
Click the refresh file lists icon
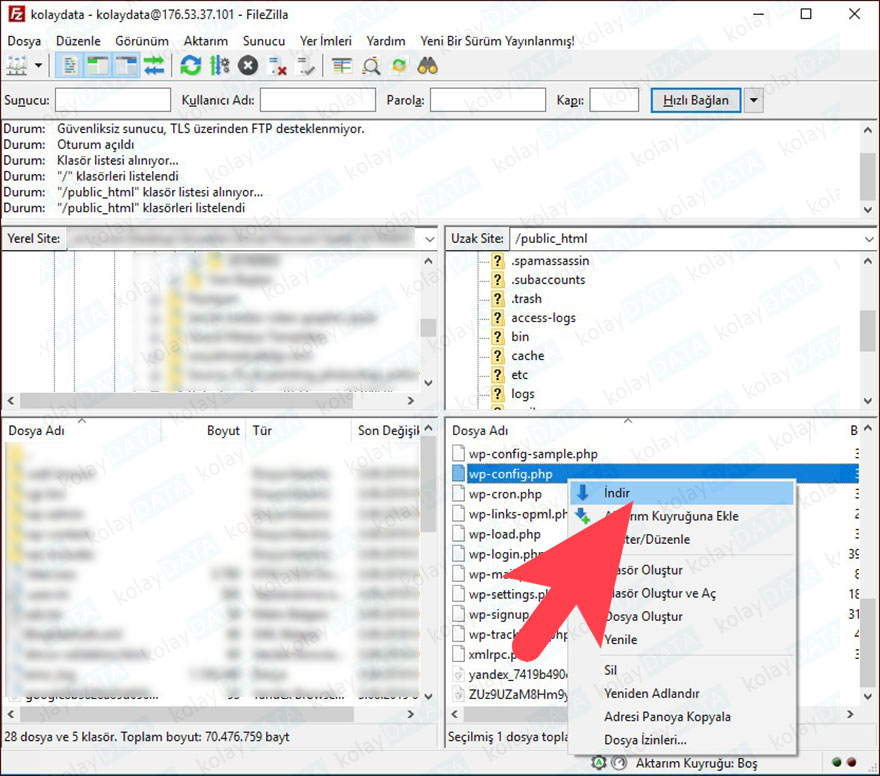tap(191, 66)
